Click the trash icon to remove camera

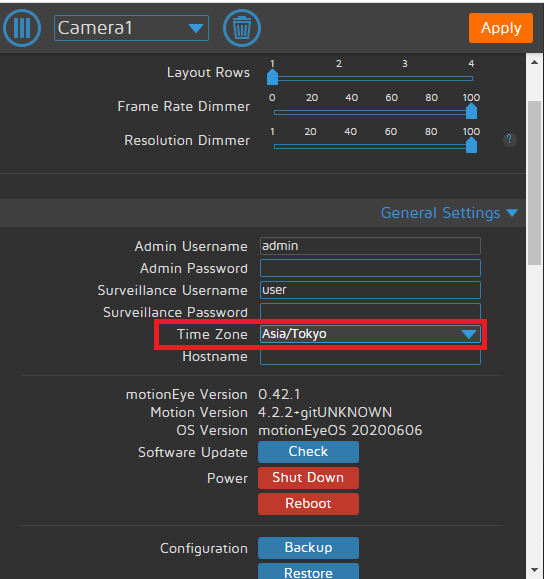point(242,28)
